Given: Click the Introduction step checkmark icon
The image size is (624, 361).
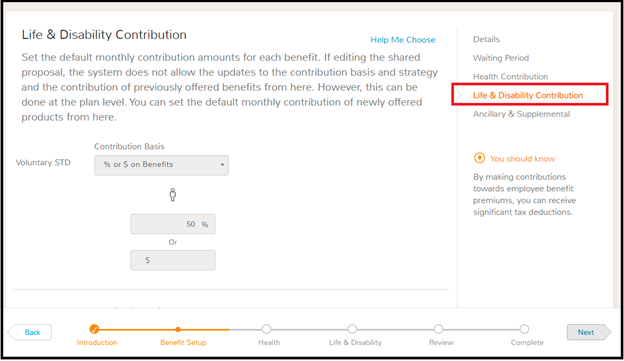Looking at the screenshot, I should pos(94,329).
